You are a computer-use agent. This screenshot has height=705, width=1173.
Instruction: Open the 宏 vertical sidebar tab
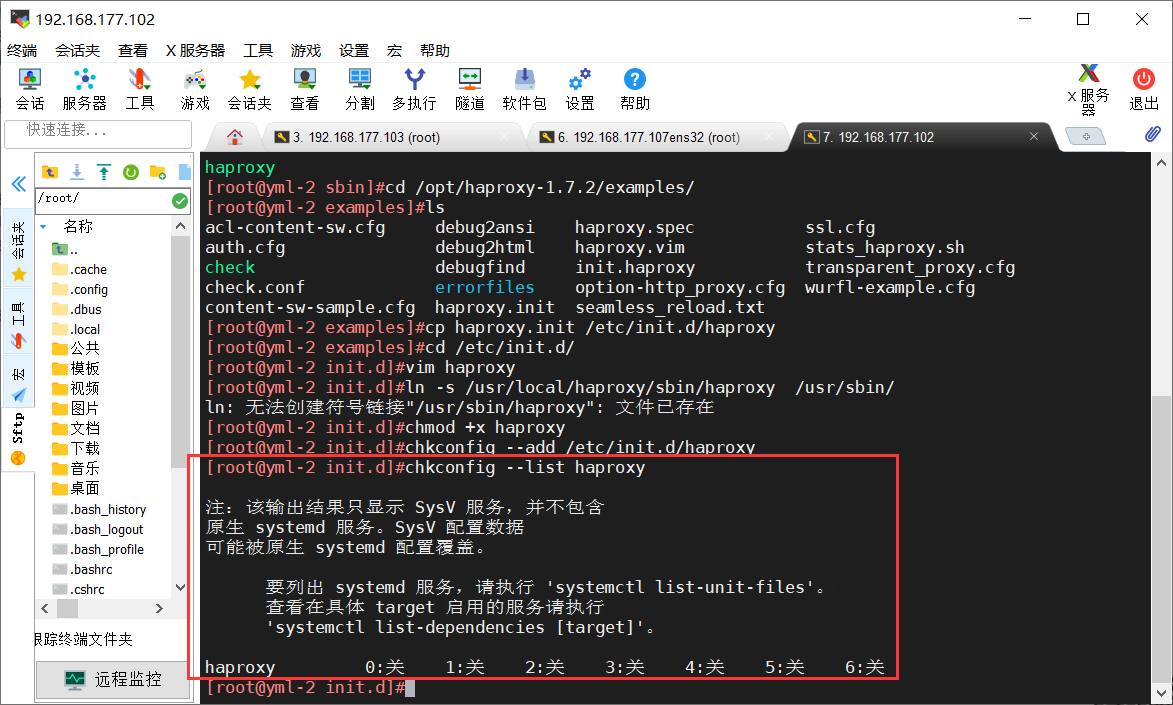(19, 382)
